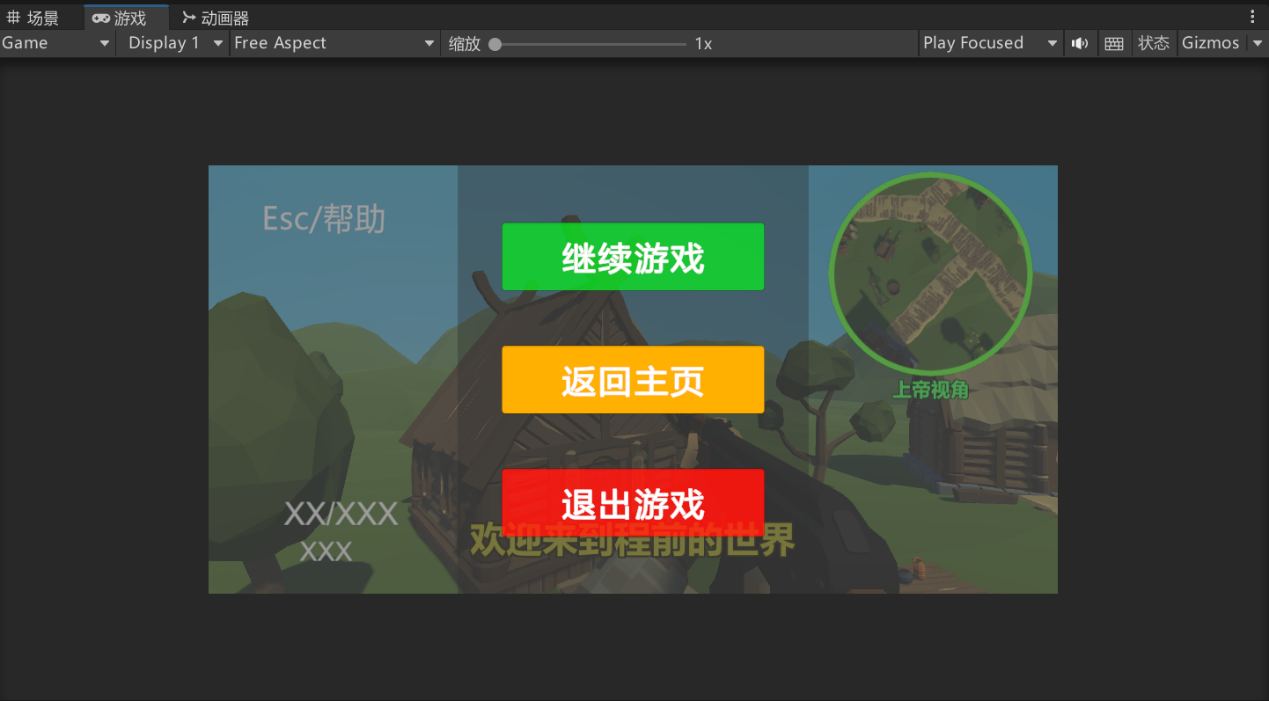Open the 动画器 (Animator) tab
1269x701 pixels.
pos(215,18)
